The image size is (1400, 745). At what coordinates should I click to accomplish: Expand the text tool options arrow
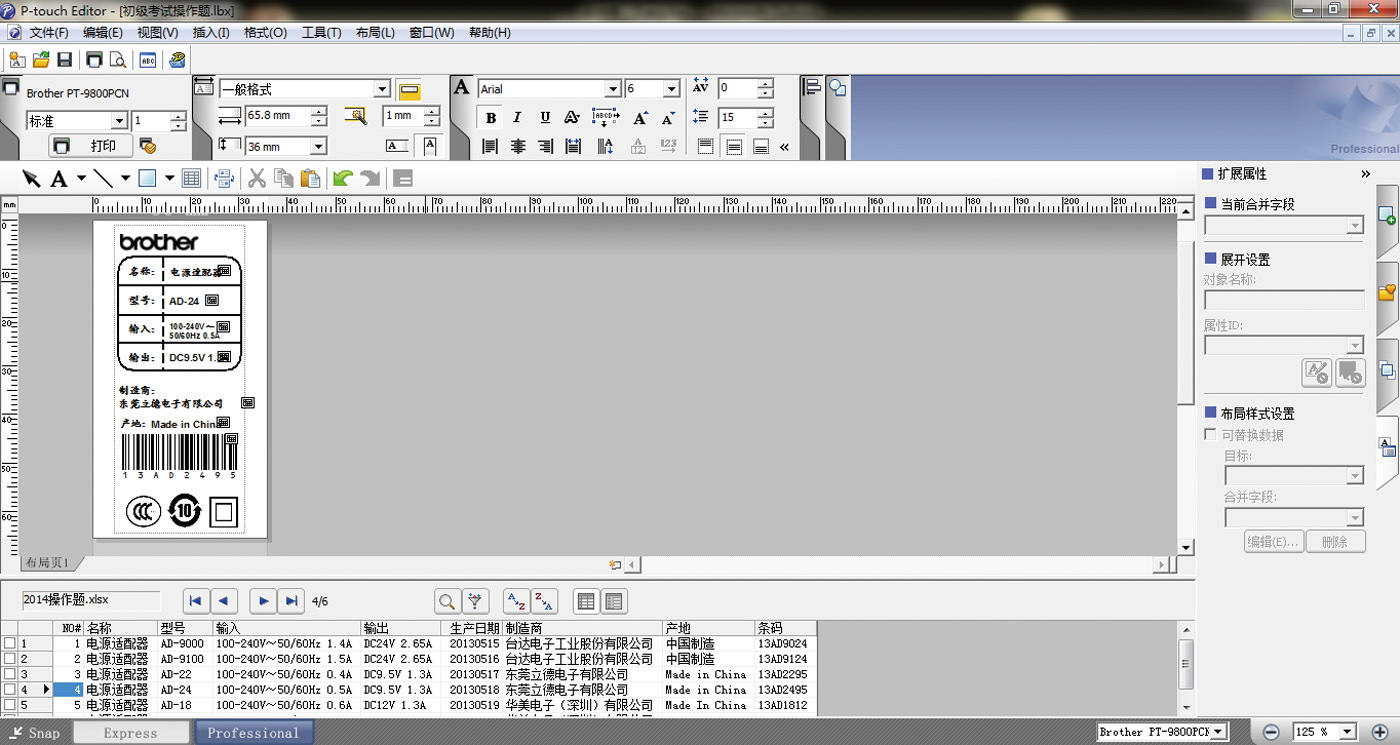pos(79,179)
